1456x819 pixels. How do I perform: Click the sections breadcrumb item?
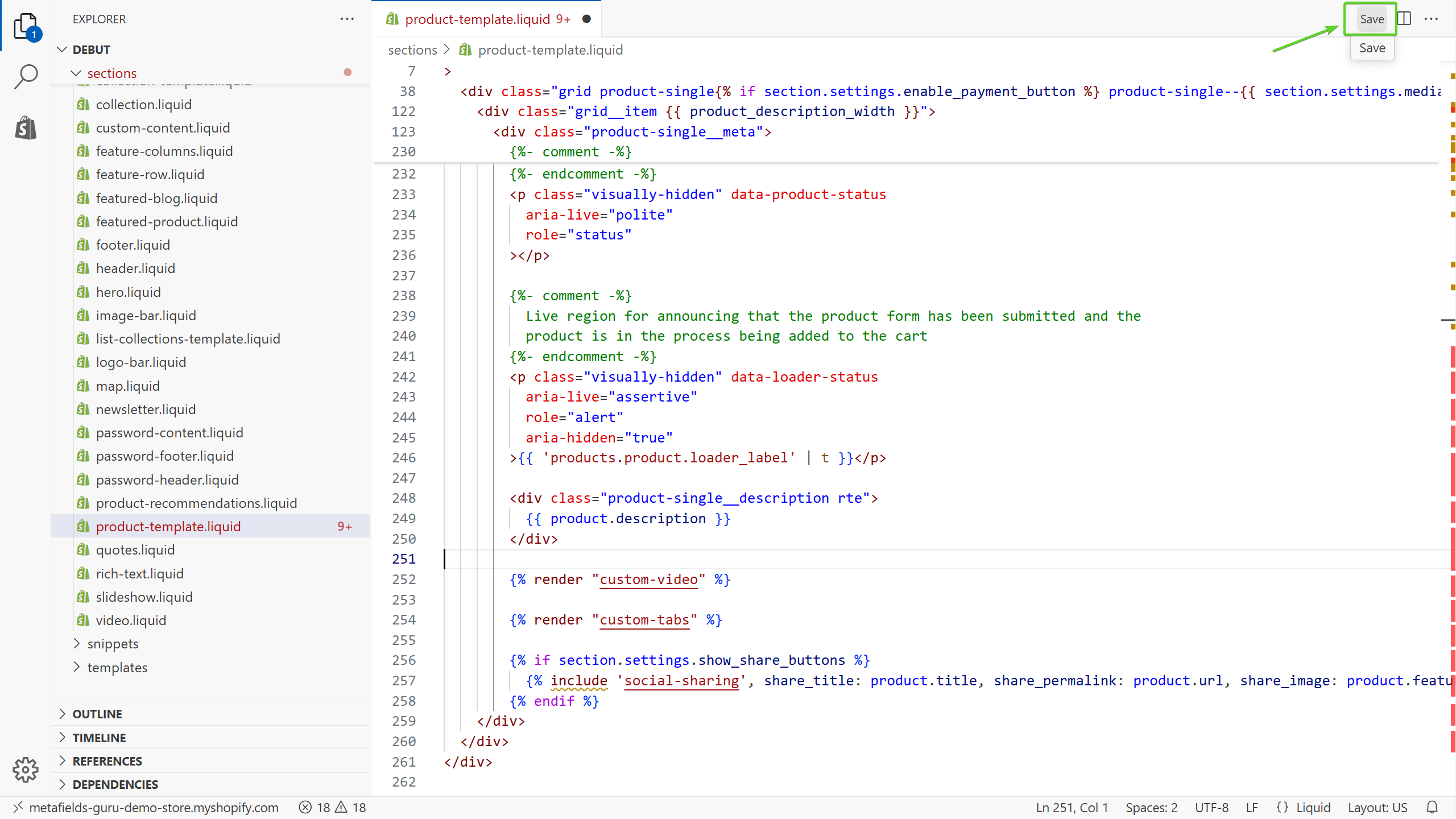412,50
